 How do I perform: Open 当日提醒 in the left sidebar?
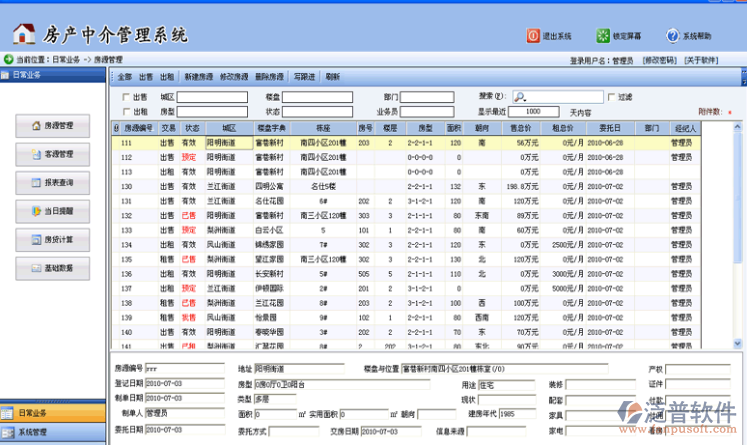pyautogui.click(x=53, y=212)
